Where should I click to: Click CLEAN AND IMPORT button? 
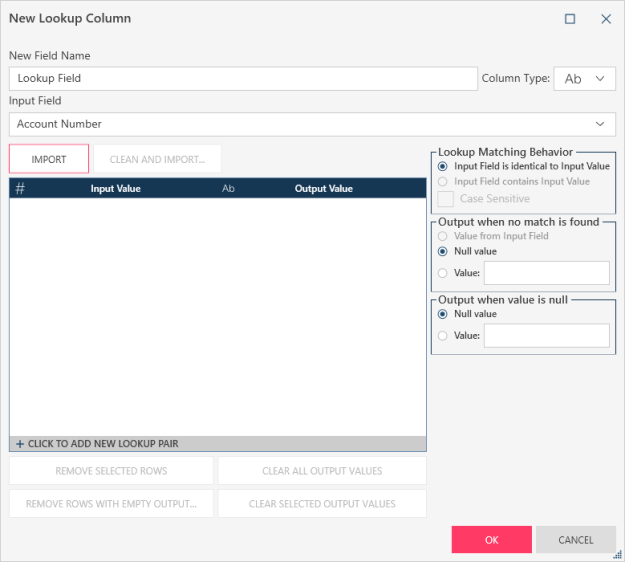pos(157,159)
